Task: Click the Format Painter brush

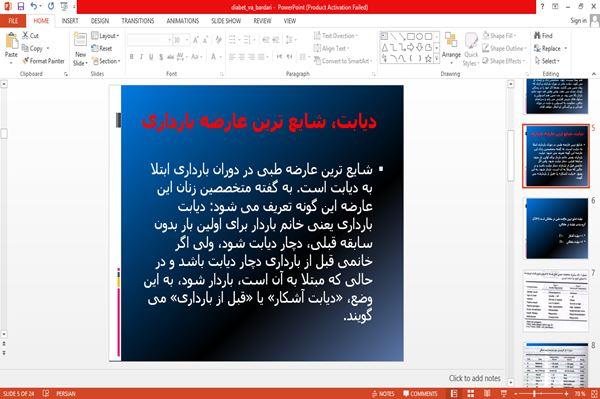Action: (x=26, y=61)
